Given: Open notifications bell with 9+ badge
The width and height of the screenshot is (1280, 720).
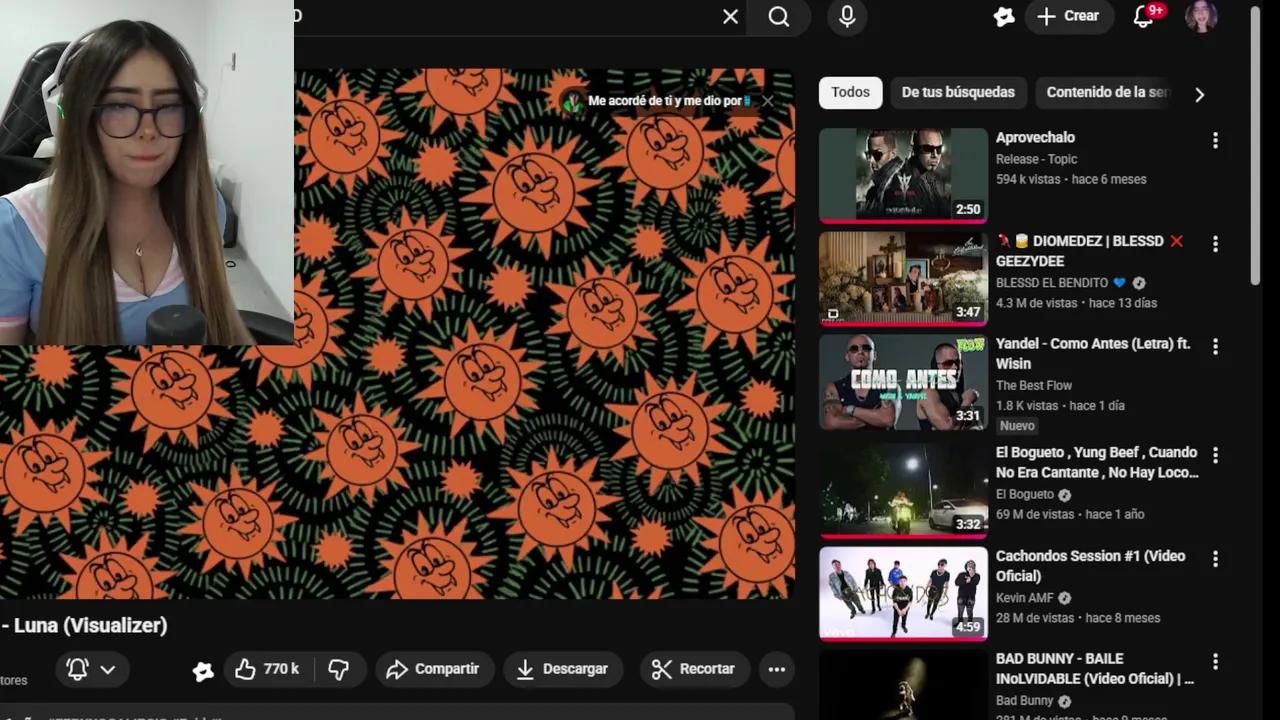Looking at the screenshot, I should [1145, 16].
